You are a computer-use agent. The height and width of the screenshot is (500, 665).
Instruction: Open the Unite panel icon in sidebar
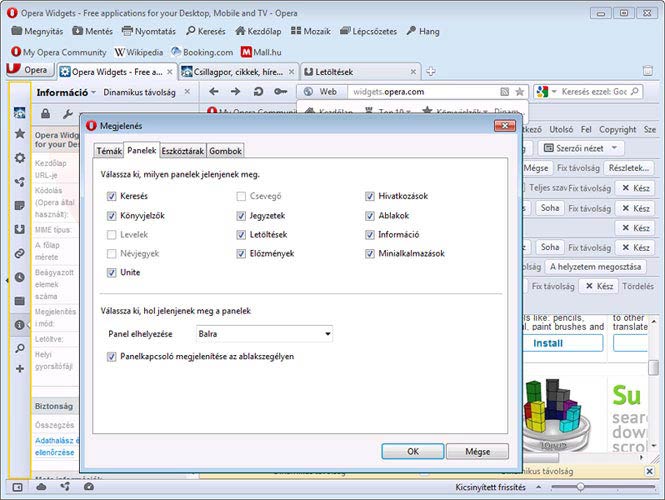pos(20,182)
